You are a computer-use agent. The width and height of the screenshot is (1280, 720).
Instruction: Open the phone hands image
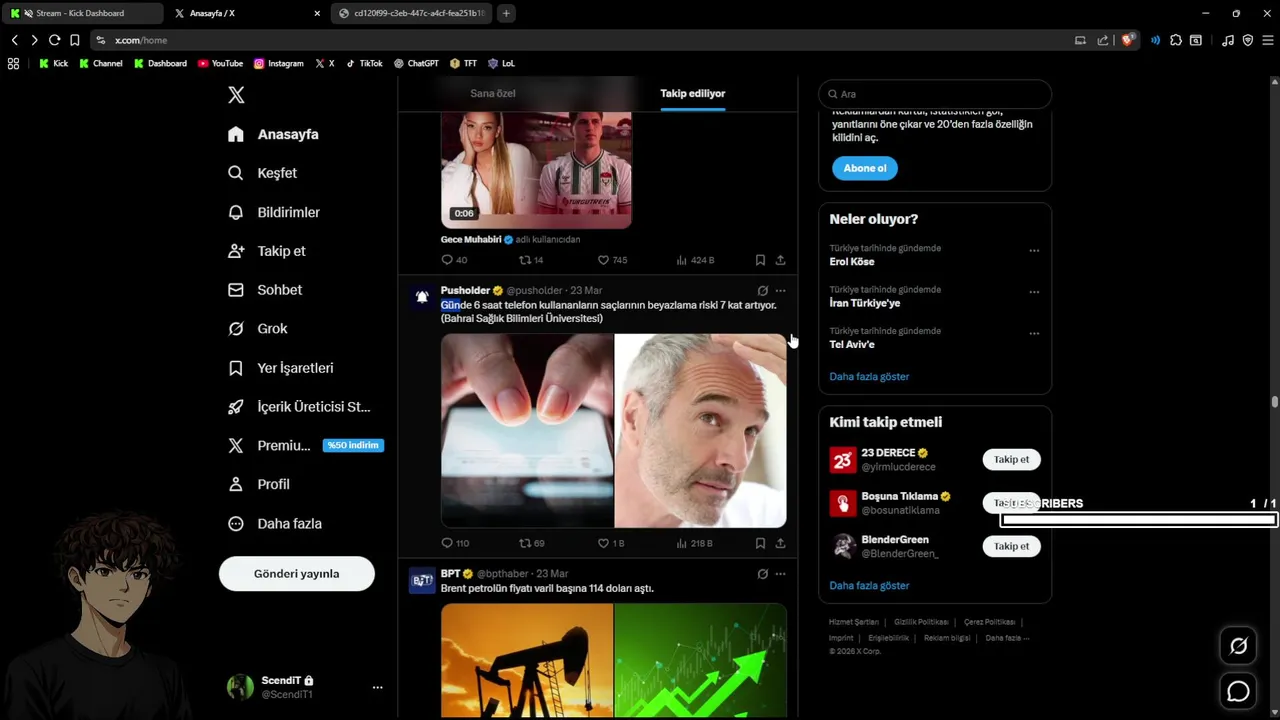tap(527, 430)
